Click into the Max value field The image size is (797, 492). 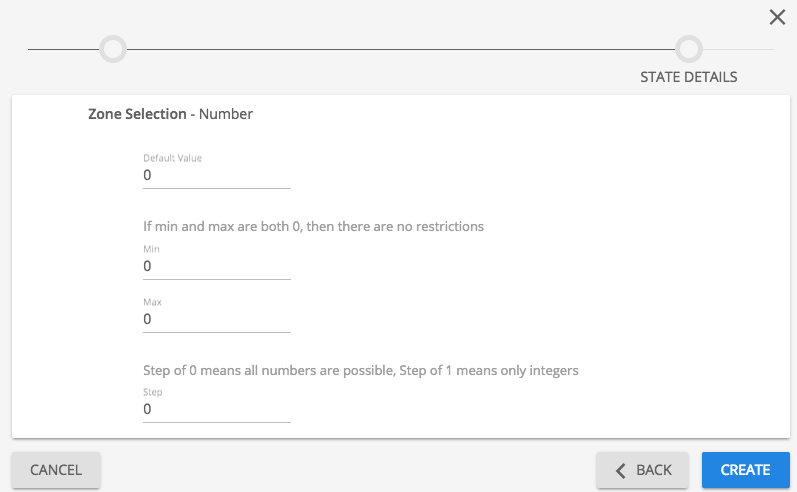pyautogui.click(x=216, y=320)
